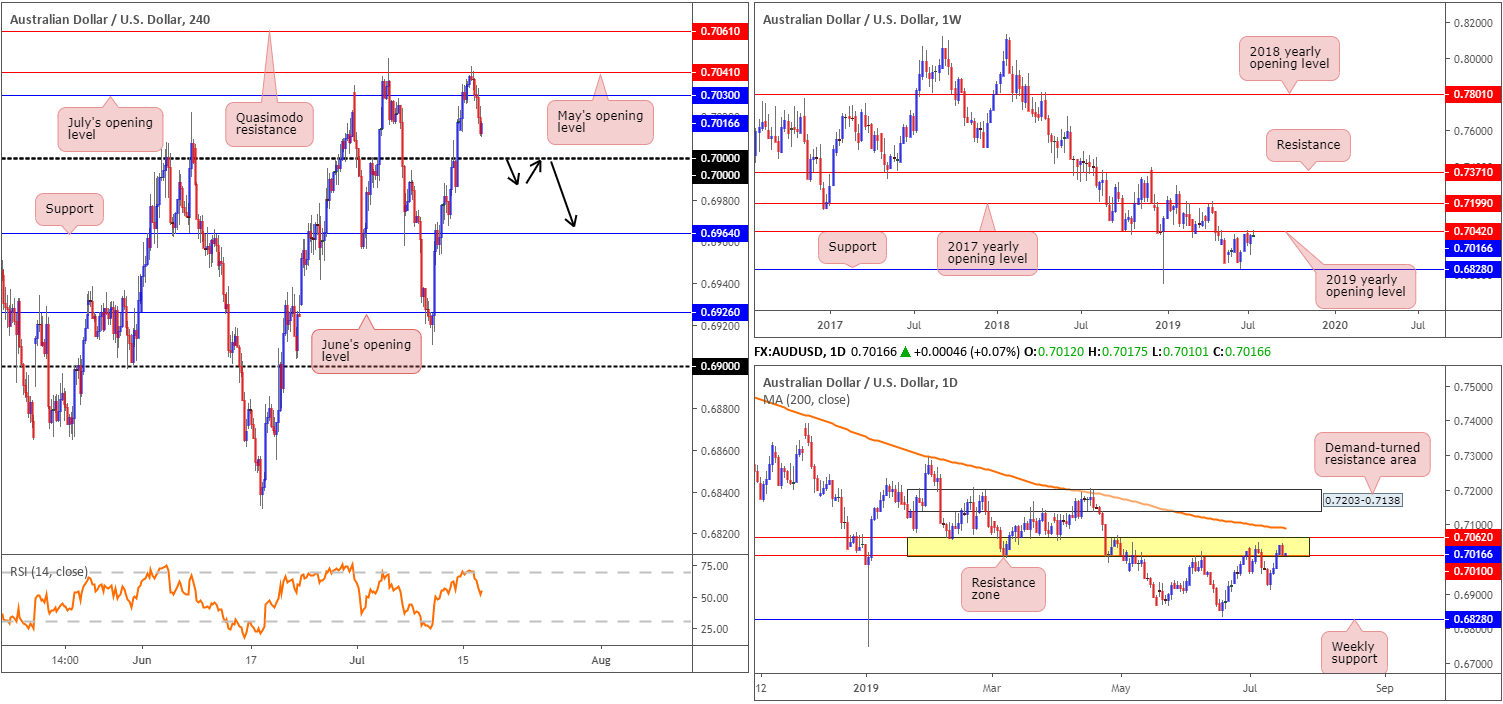
Task: Click the red 0.73710 price label
Action: tap(1474, 172)
